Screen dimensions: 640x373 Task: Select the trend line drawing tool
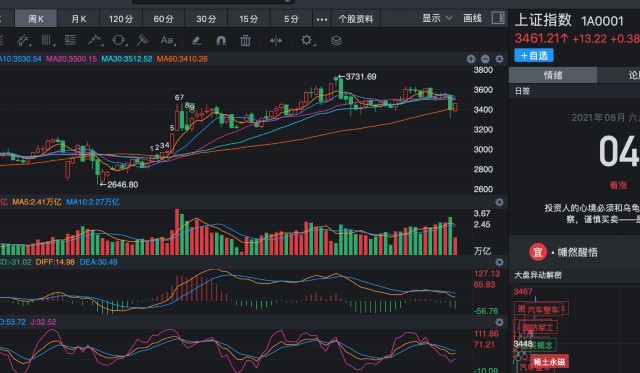click(x=23, y=40)
